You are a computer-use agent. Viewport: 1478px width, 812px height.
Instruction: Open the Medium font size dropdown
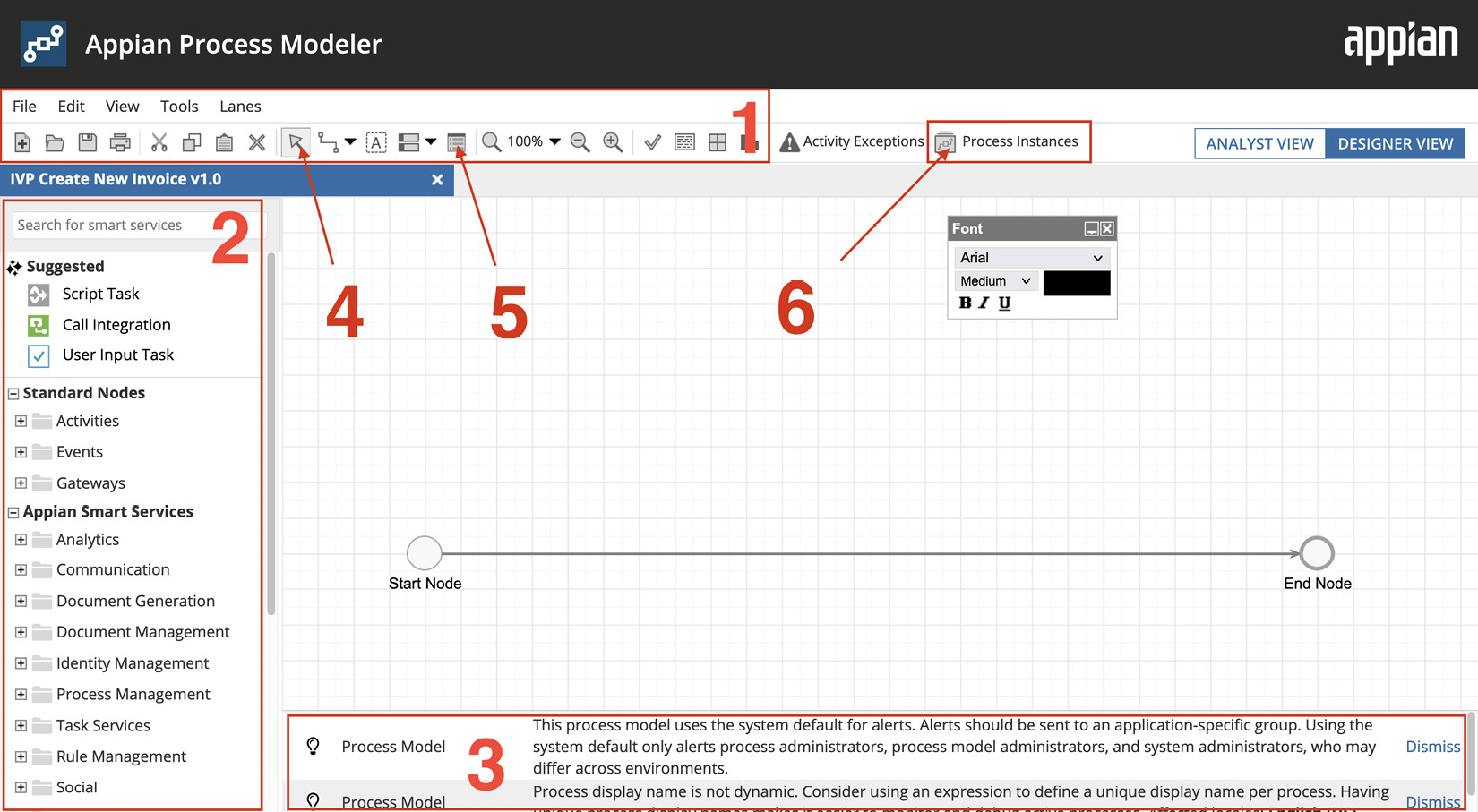(995, 281)
